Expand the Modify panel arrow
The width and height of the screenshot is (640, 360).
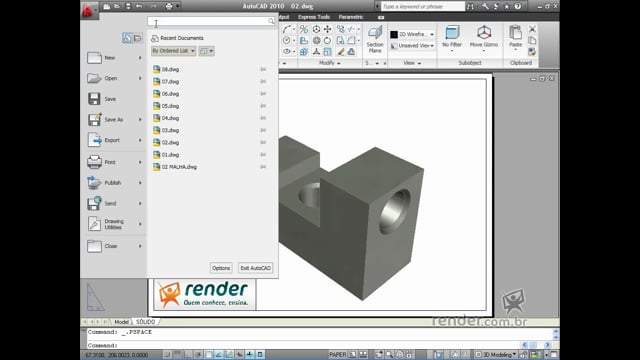coord(339,63)
